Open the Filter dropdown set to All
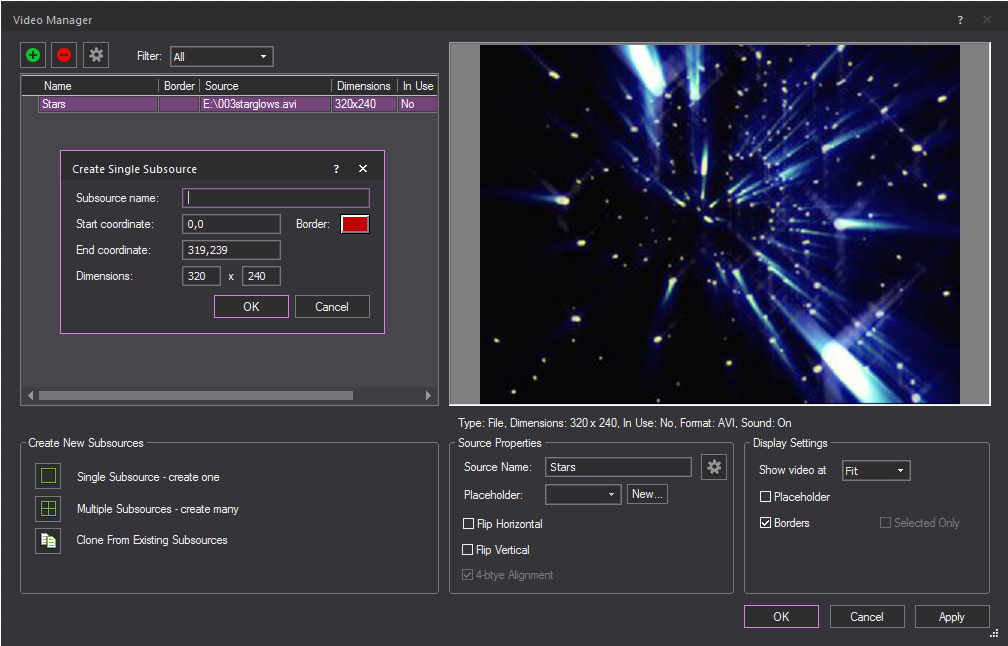1008x646 pixels. (221, 57)
